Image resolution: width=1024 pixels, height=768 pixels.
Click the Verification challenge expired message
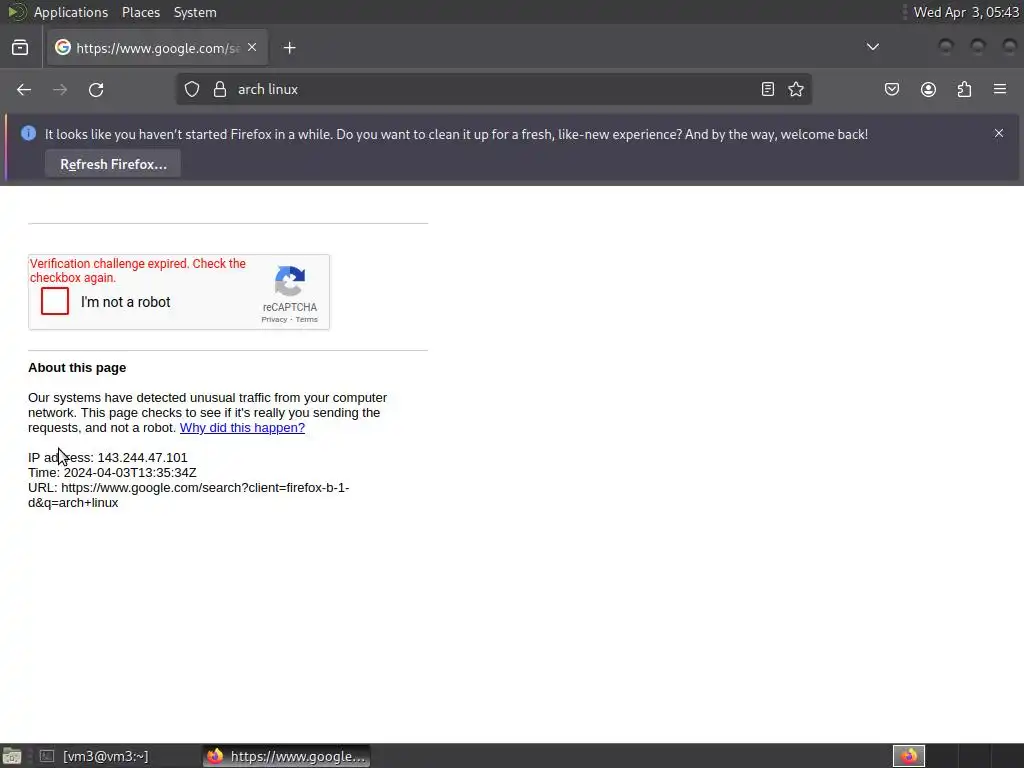pos(138,270)
